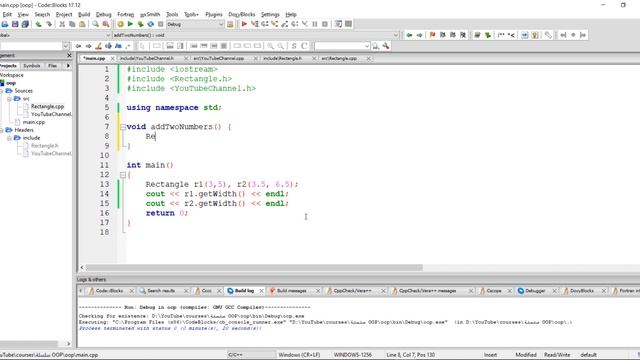Viewport: 640px width, 360px height.
Task: Click the Build and run icon
Action: (x=140, y=24)
